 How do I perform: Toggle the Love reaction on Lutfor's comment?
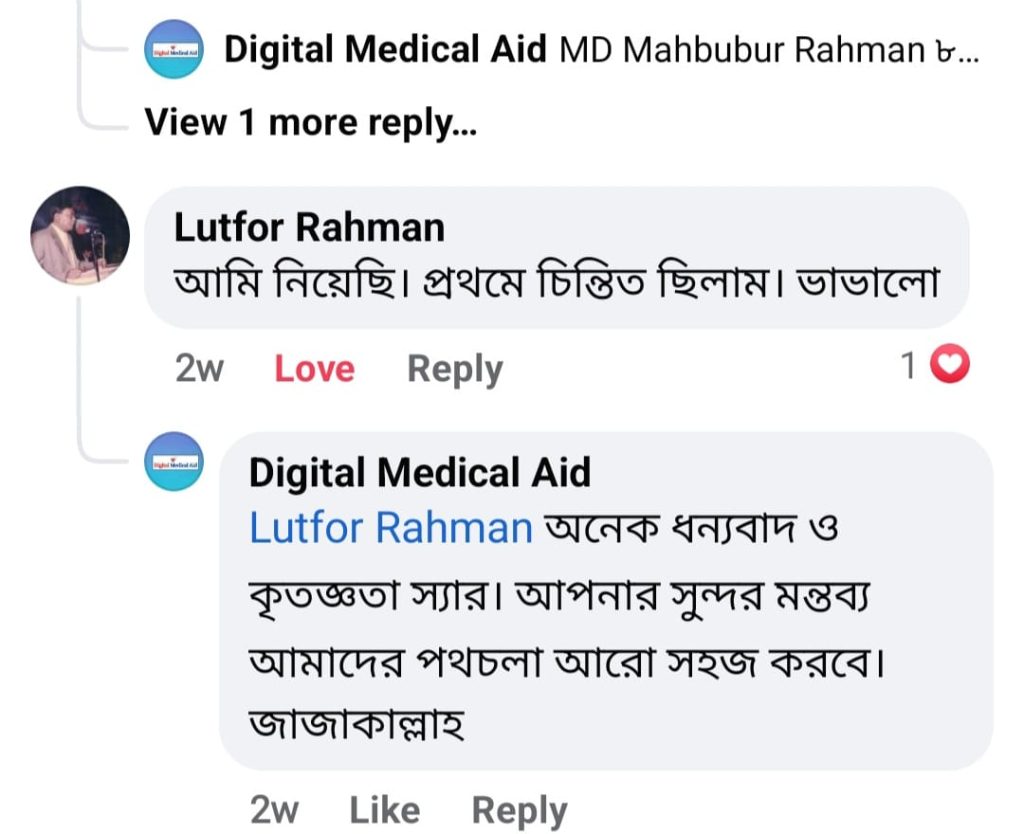tap(314, 369)
